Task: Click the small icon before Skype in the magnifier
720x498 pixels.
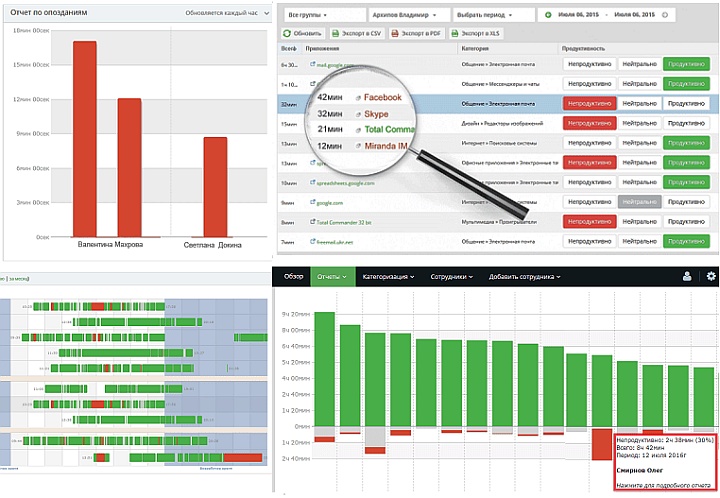Action: click(358, 115)
